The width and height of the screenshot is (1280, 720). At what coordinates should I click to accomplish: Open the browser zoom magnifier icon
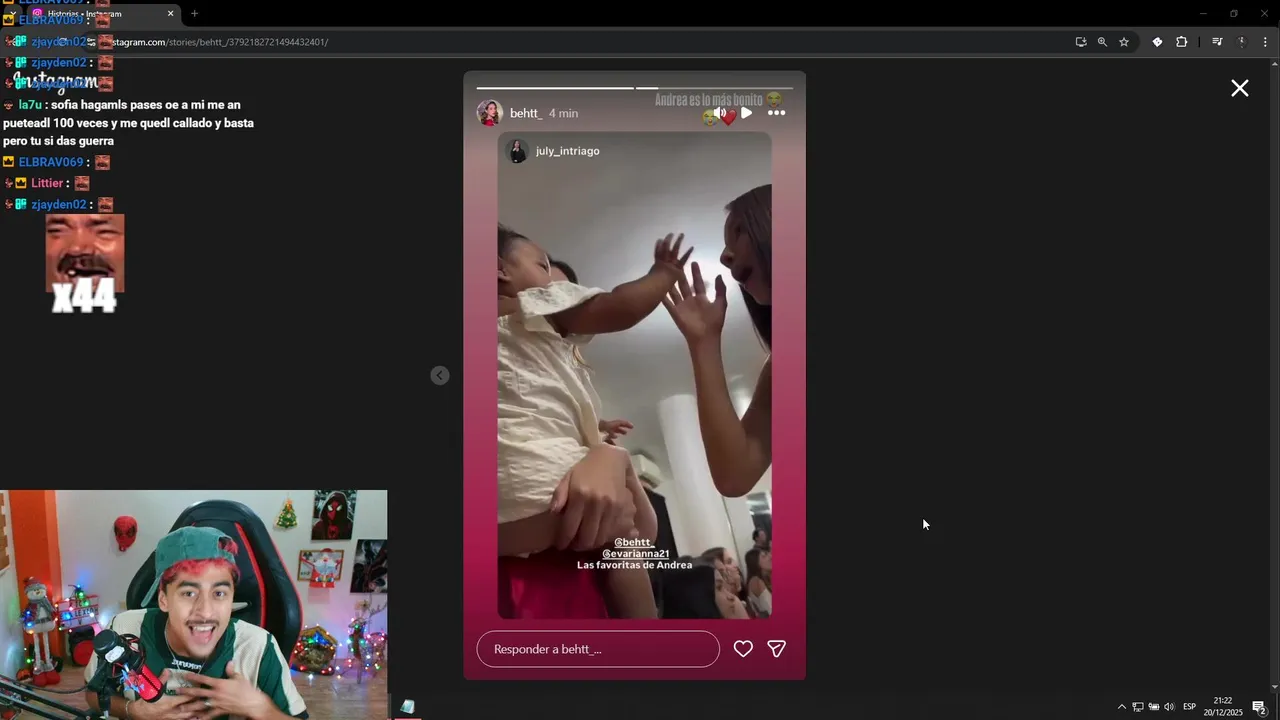1102,42
